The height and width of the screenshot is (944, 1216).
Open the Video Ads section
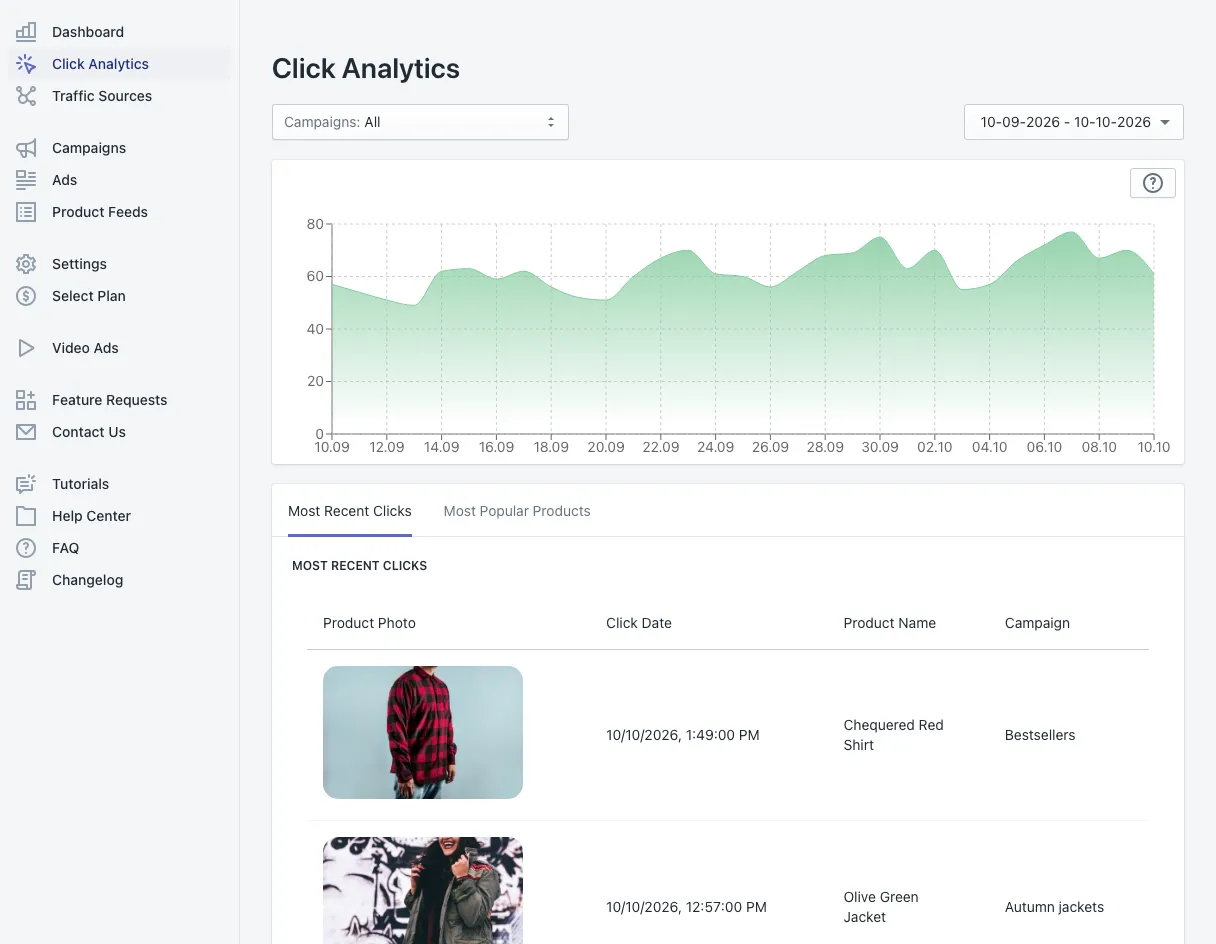(85, 348)
